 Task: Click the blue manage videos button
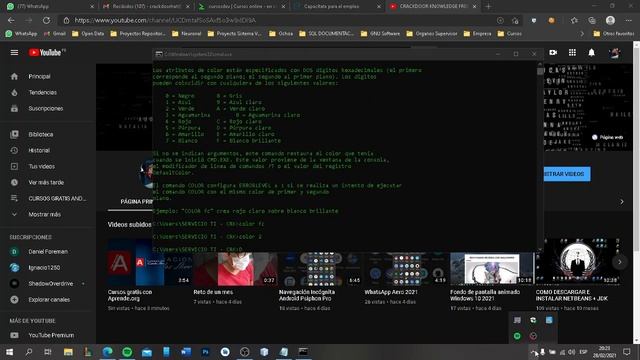(567, 174)
